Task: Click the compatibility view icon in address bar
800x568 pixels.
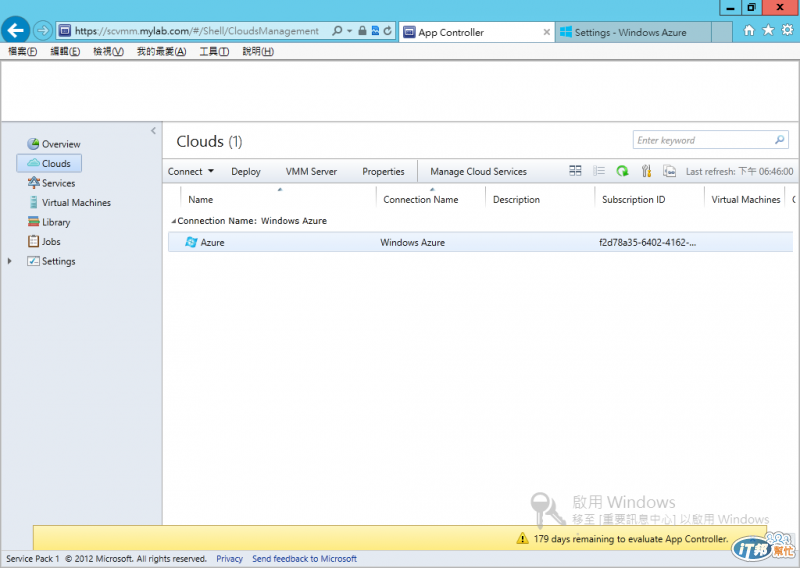Action: click(375, 31)
